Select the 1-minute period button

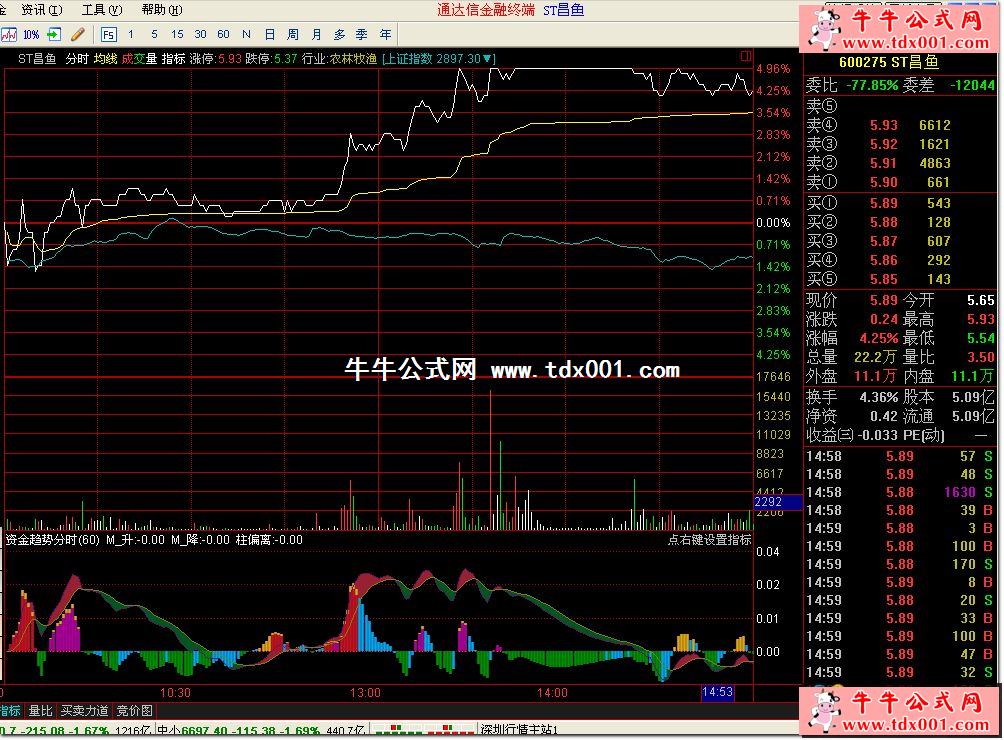[131, 35]
